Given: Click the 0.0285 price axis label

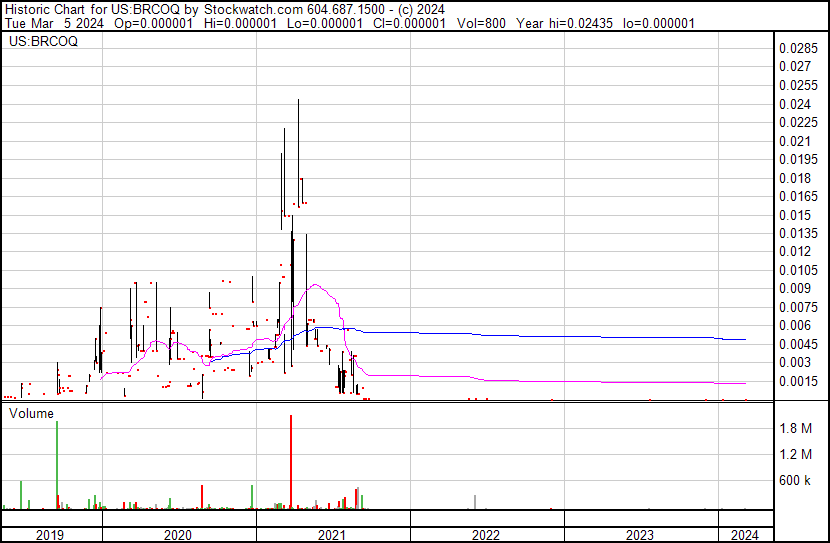Looking at the screenshot, I should pos(799,48).
